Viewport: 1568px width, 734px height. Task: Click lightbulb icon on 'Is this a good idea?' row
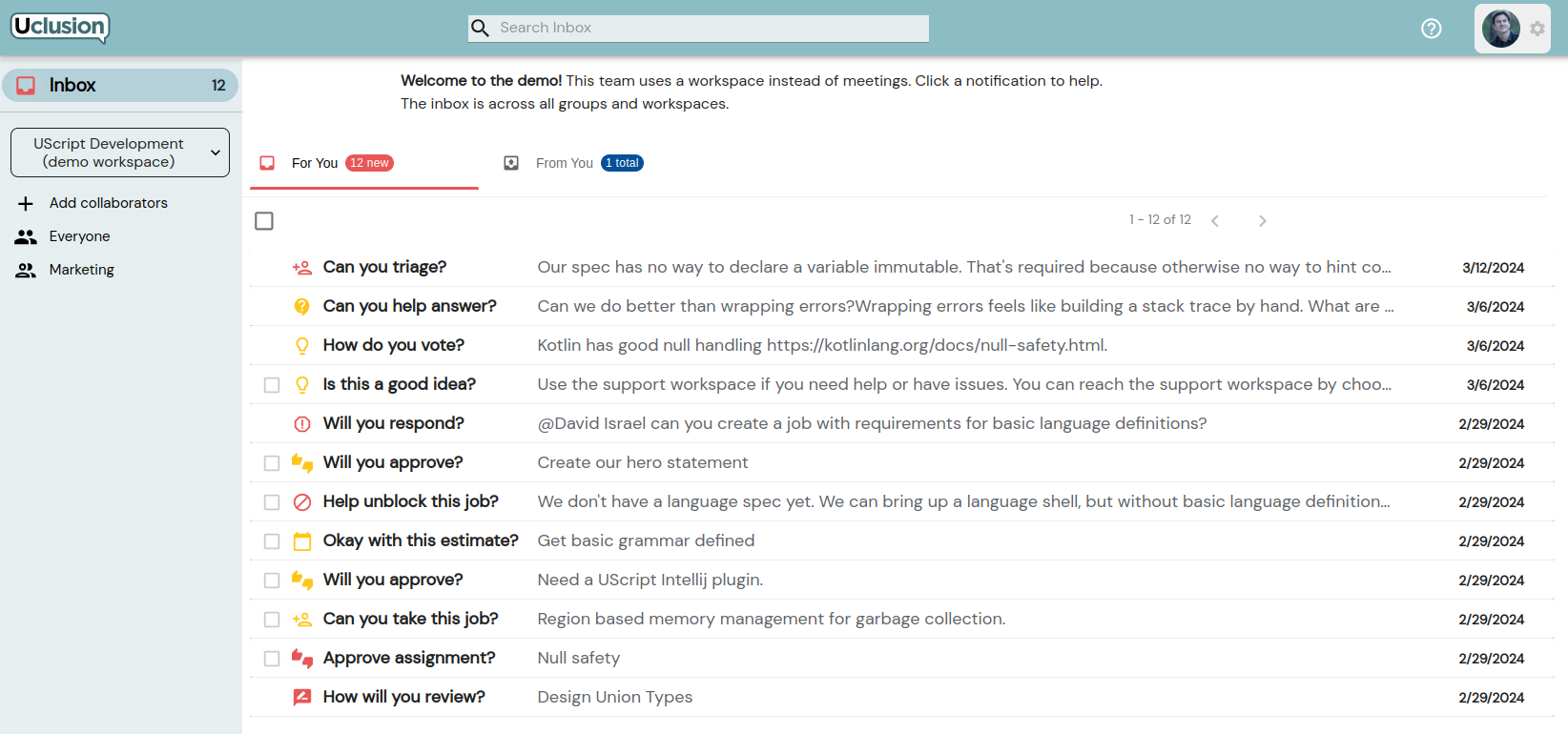[302, 385]
